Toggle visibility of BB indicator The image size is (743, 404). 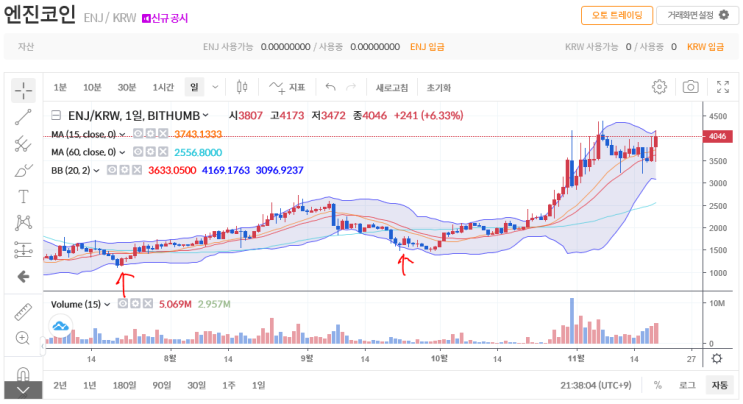112,170
